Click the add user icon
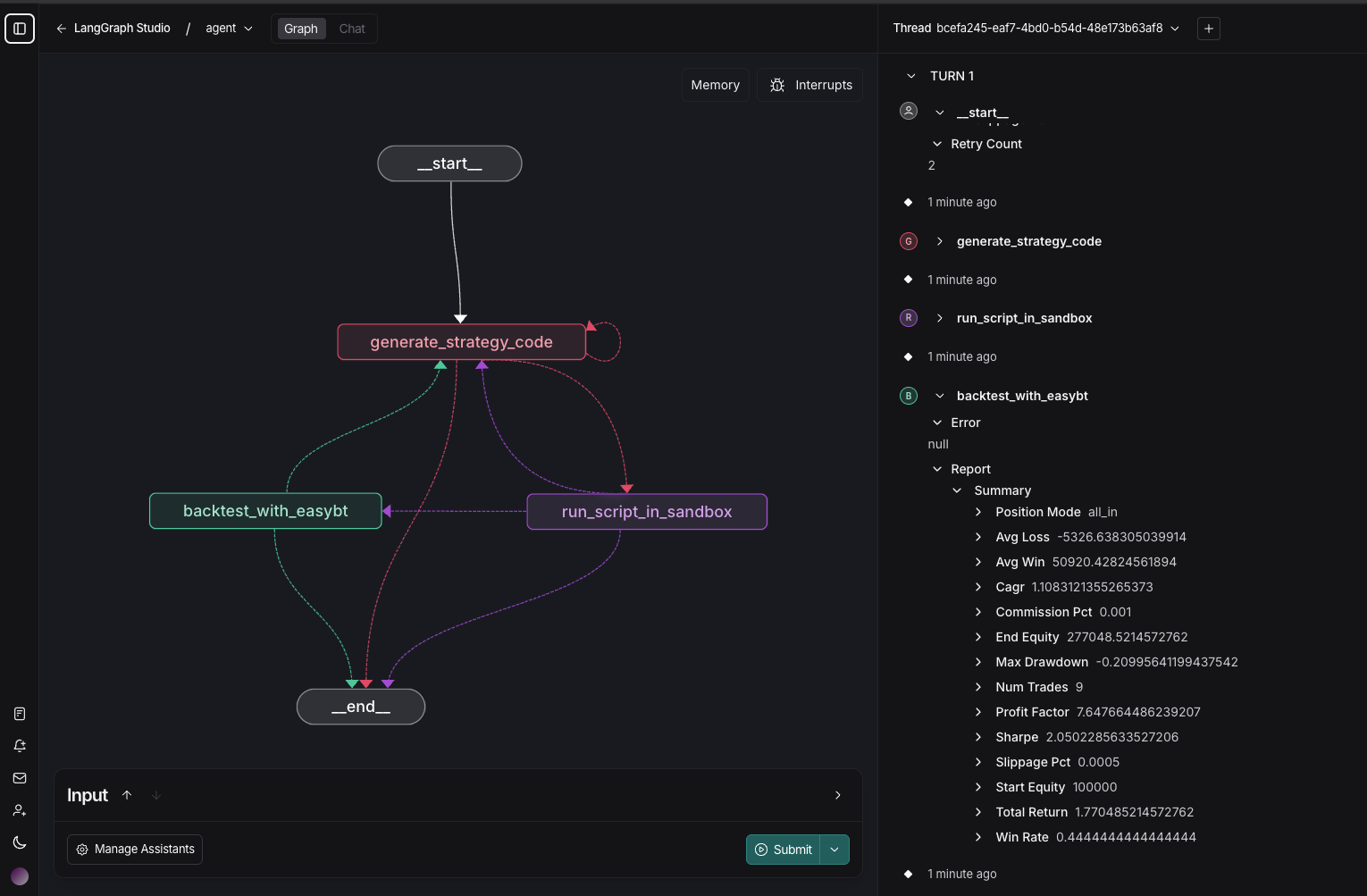The image size is (1367, 896). (x=20, y=810)
